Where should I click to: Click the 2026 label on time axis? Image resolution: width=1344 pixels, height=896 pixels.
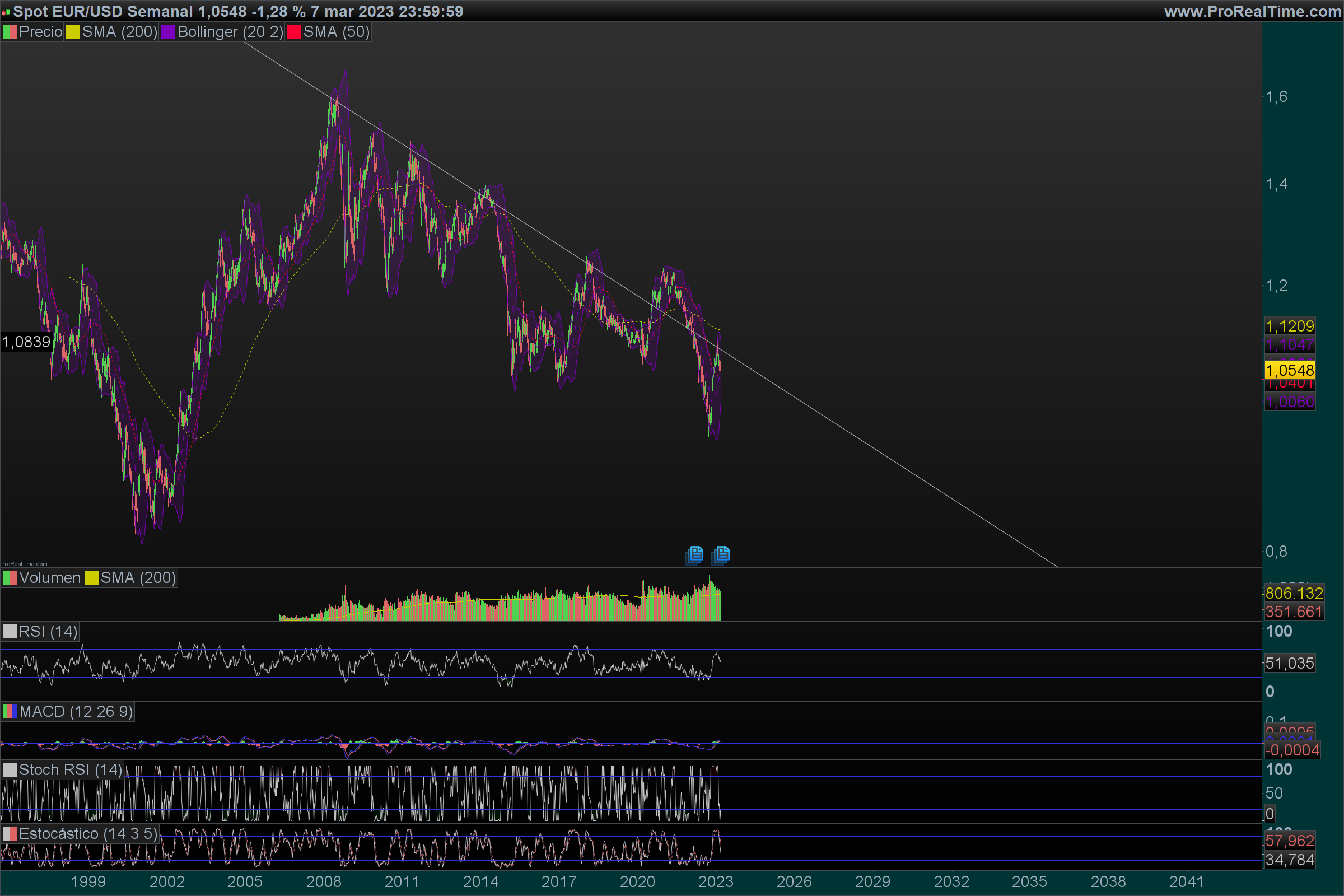coord(794,881)
